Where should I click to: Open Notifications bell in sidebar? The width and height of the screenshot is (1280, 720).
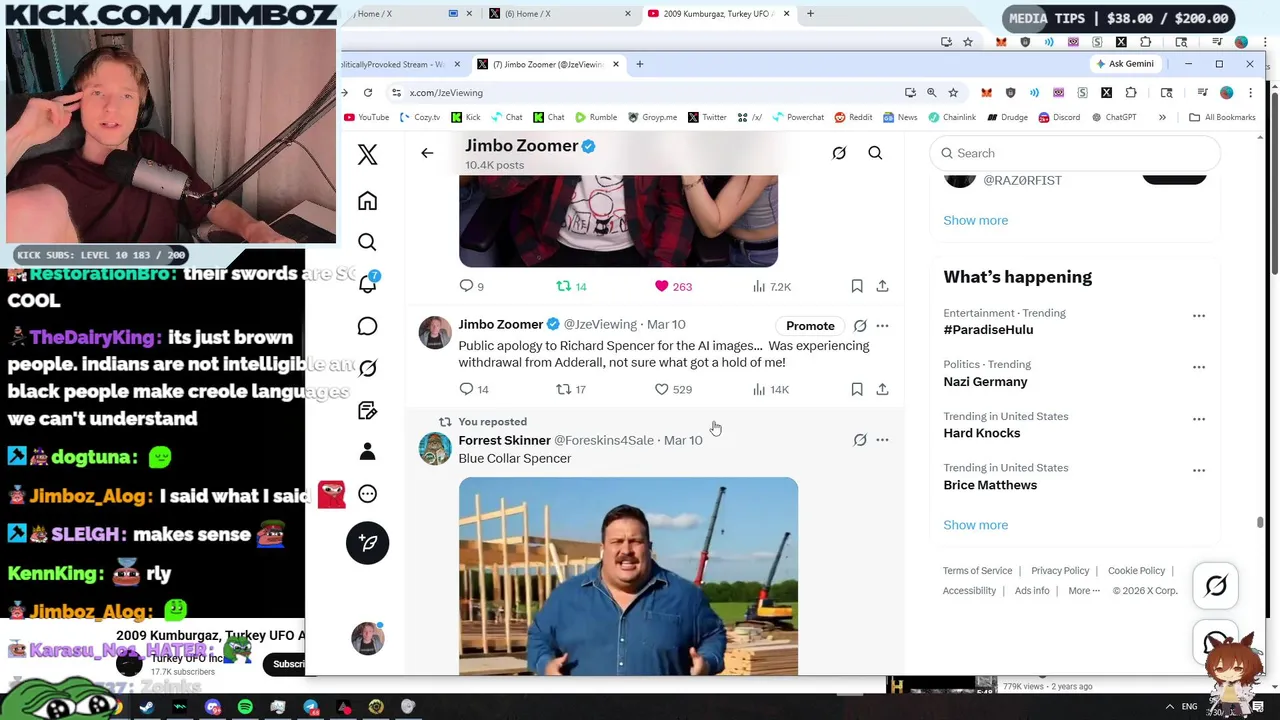tap(367, 284)
